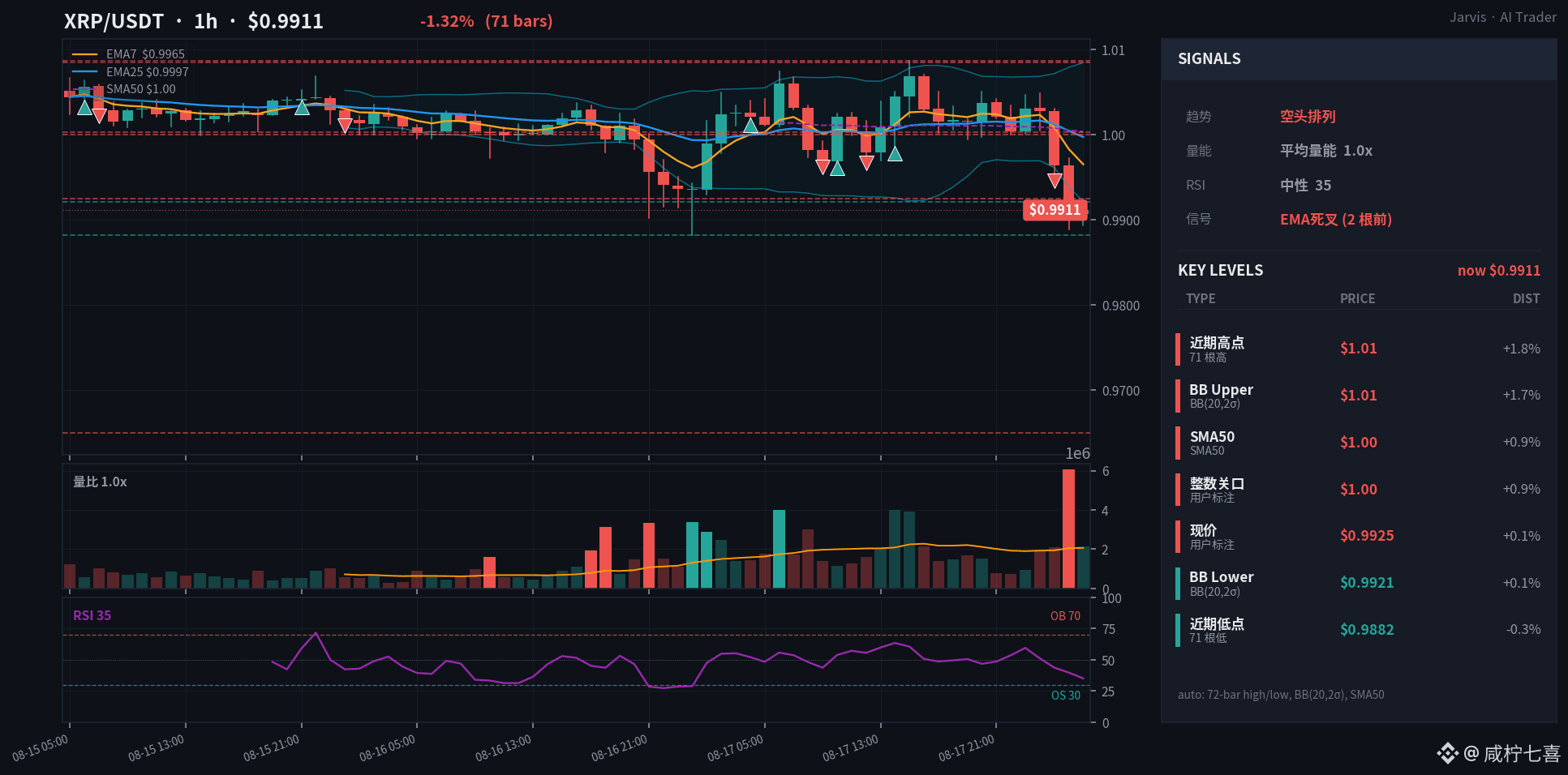Click the +1.8% distance value
The image size is (1568, 775).
(1521, 349)
